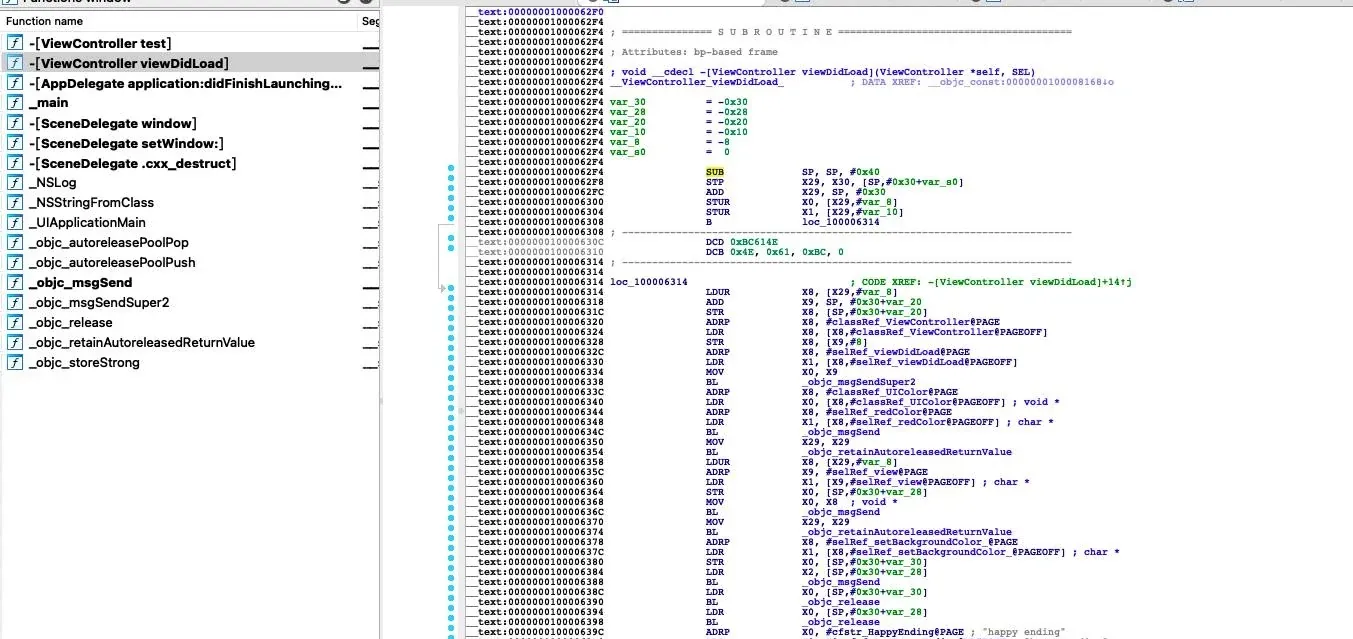Image resolution: width=1353 pixels, height=639 pixels.
Task: Click the function icon beside _NSLog
Action: (x=15, y=183)
